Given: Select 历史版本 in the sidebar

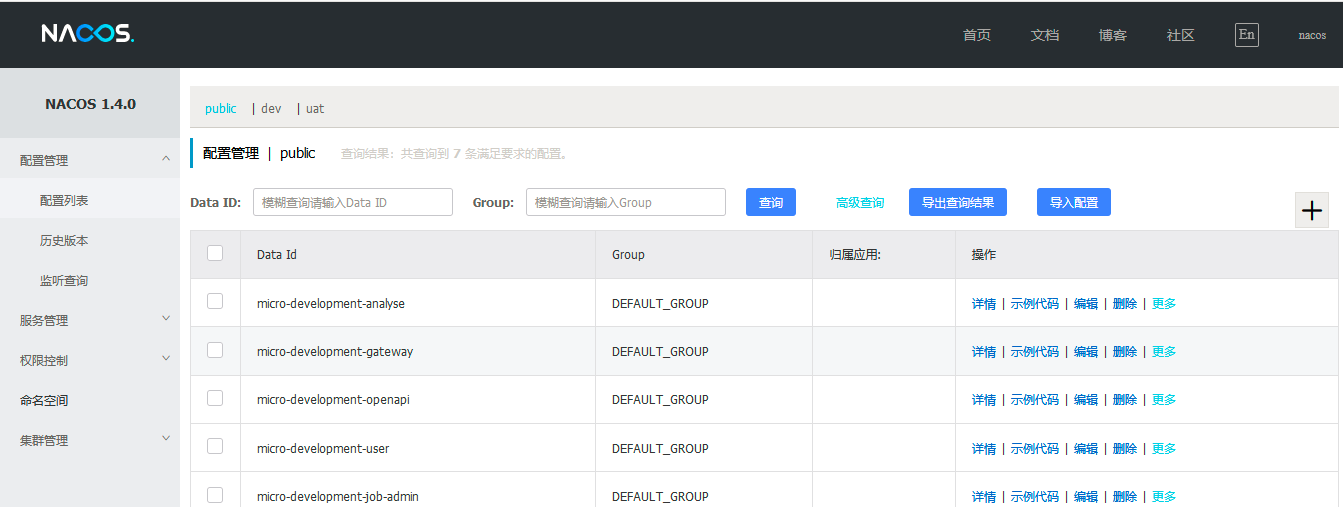Looking at the screenshot, I should coord(90,240).
